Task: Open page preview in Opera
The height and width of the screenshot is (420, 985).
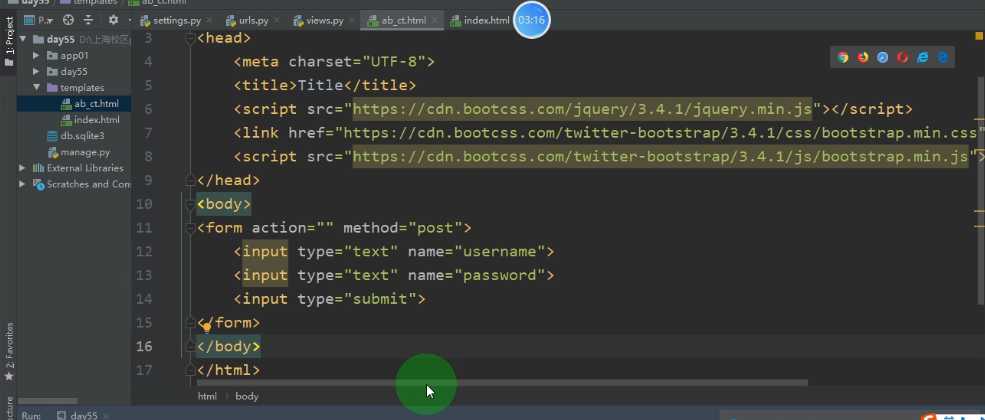Action: tap(903, 57)
